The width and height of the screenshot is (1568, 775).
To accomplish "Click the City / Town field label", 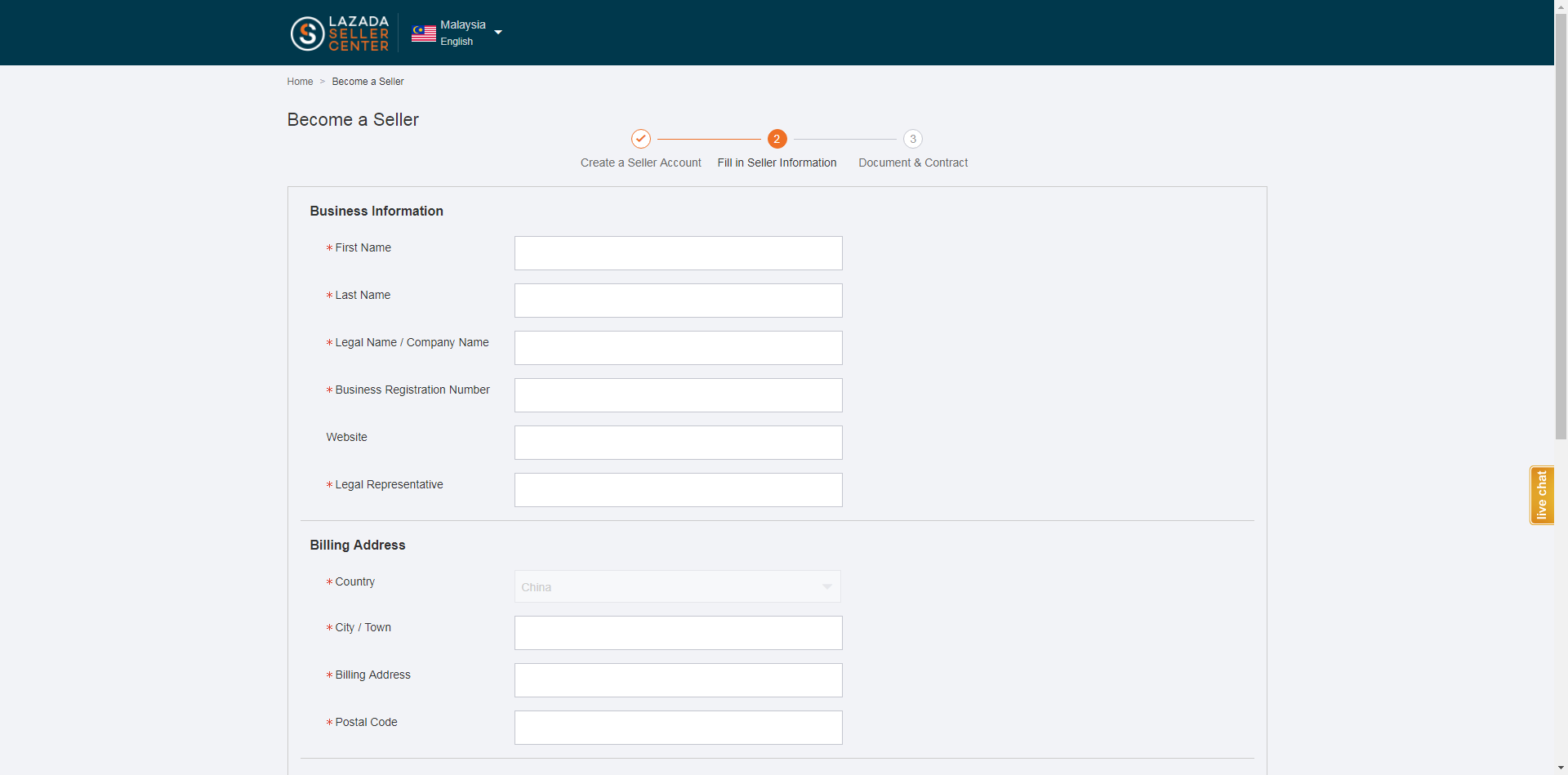I will pyautogui.click(x=363, y=627).
